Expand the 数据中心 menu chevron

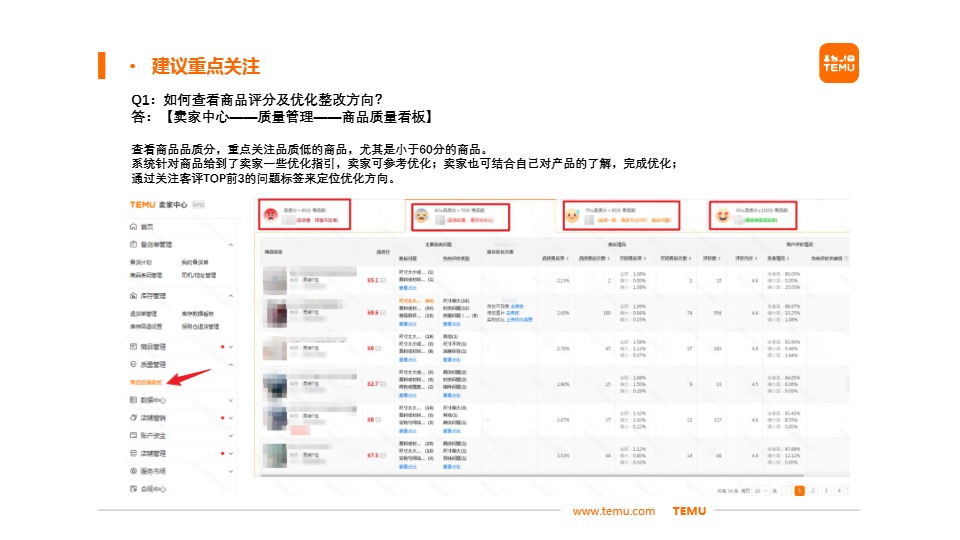coord(231,400)
